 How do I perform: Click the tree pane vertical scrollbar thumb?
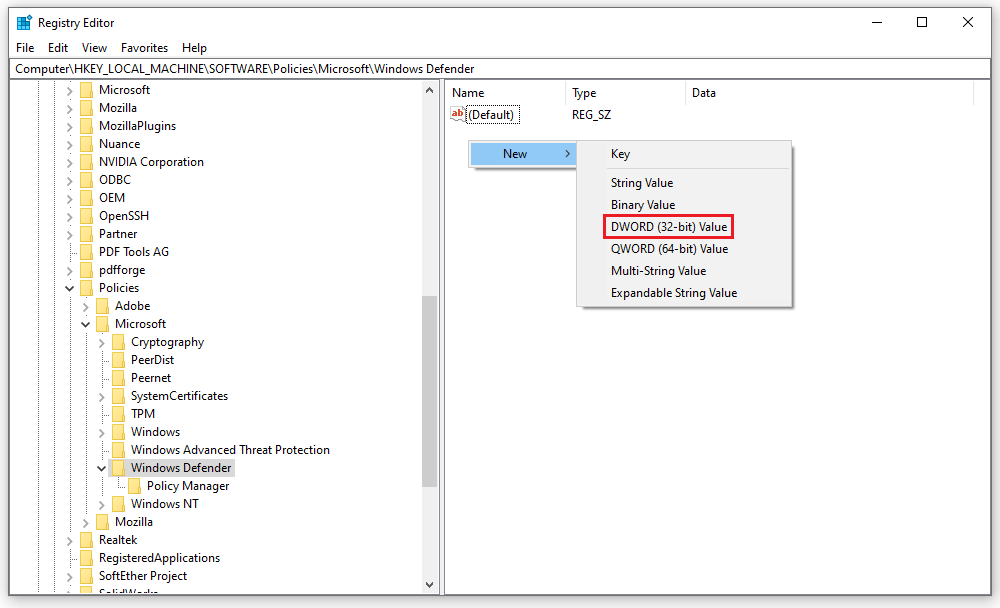click(x=429, y=392)
